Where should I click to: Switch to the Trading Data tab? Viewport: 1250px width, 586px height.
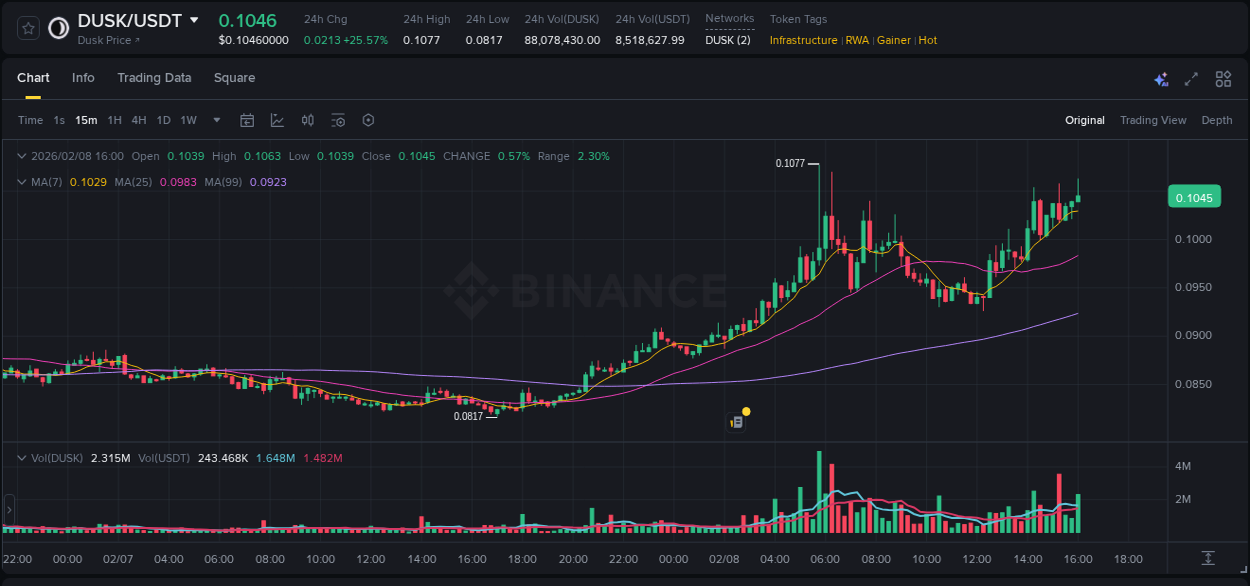pos(154,78)
